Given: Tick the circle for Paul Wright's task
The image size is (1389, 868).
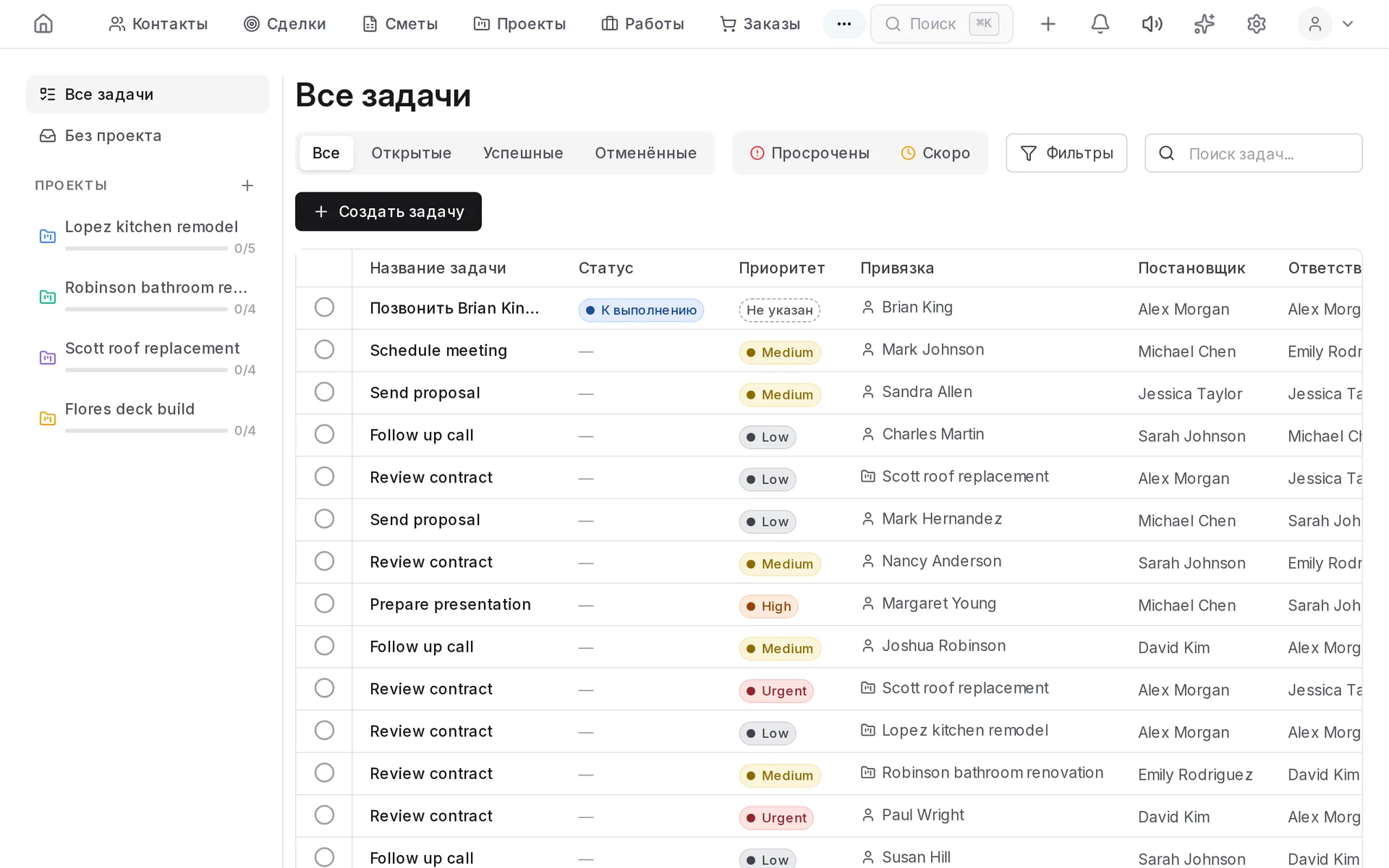Looking at the screenshot, I should point(324,815).
